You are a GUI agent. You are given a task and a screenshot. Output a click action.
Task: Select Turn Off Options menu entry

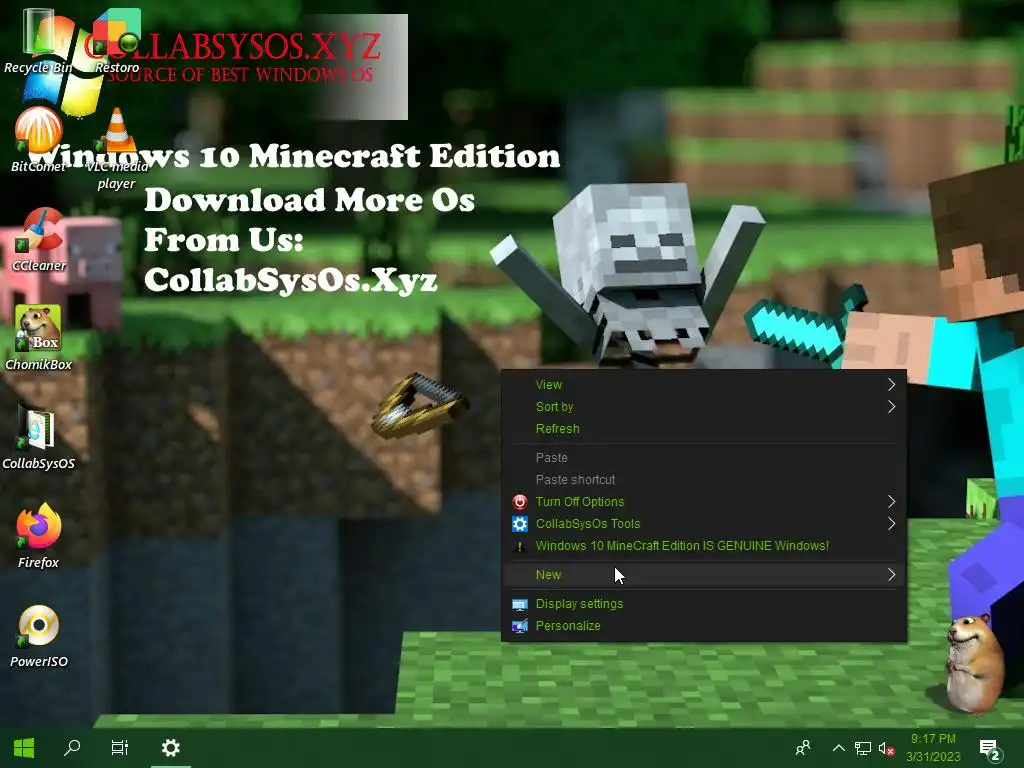click(704, 502)
